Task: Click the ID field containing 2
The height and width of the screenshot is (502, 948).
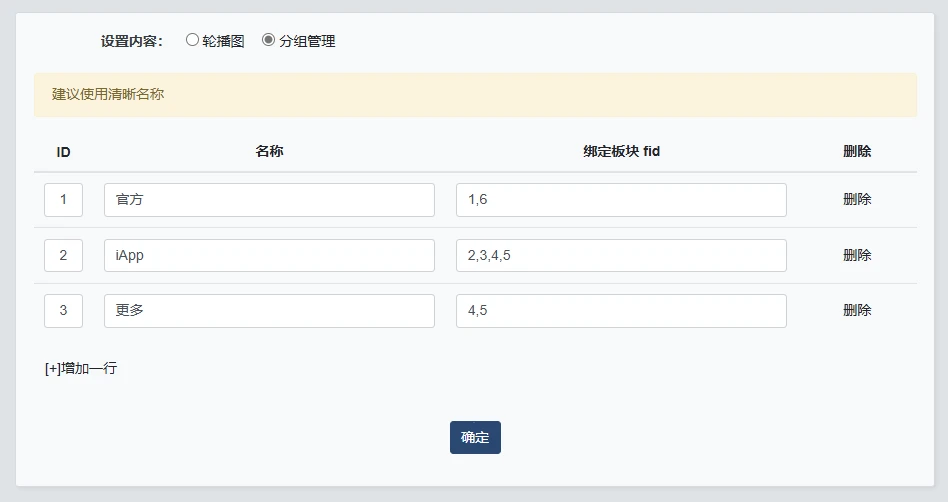Action: click(63, 255)
